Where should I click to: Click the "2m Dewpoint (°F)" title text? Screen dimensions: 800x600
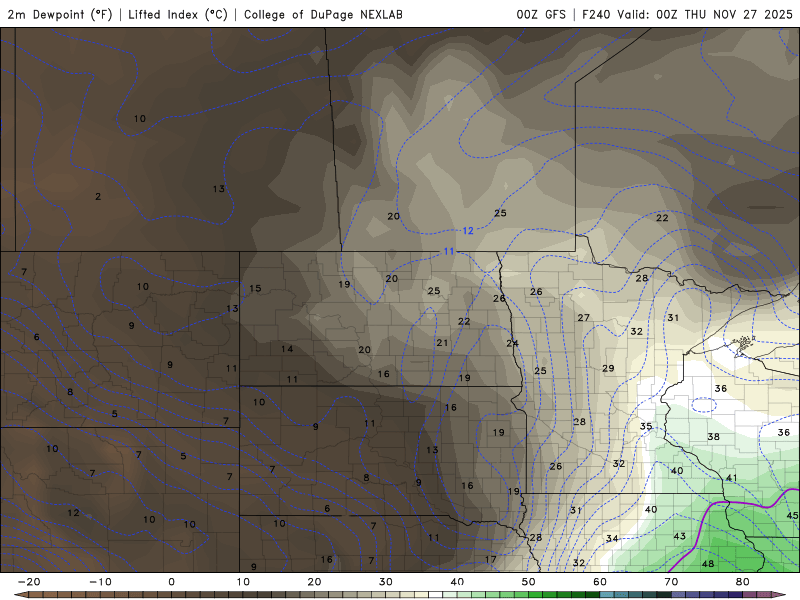(x=60, y=14)
